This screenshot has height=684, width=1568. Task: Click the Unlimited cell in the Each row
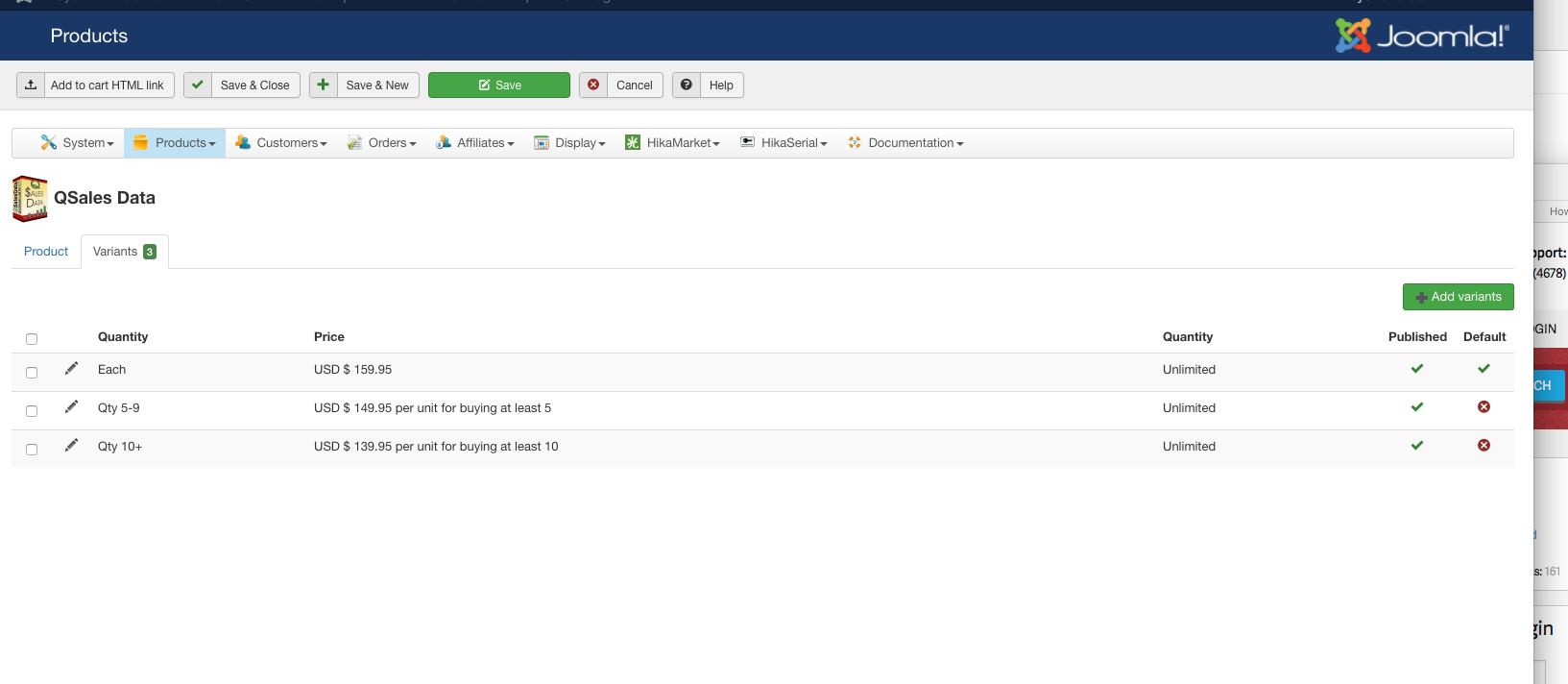(x=1189, y=370)
